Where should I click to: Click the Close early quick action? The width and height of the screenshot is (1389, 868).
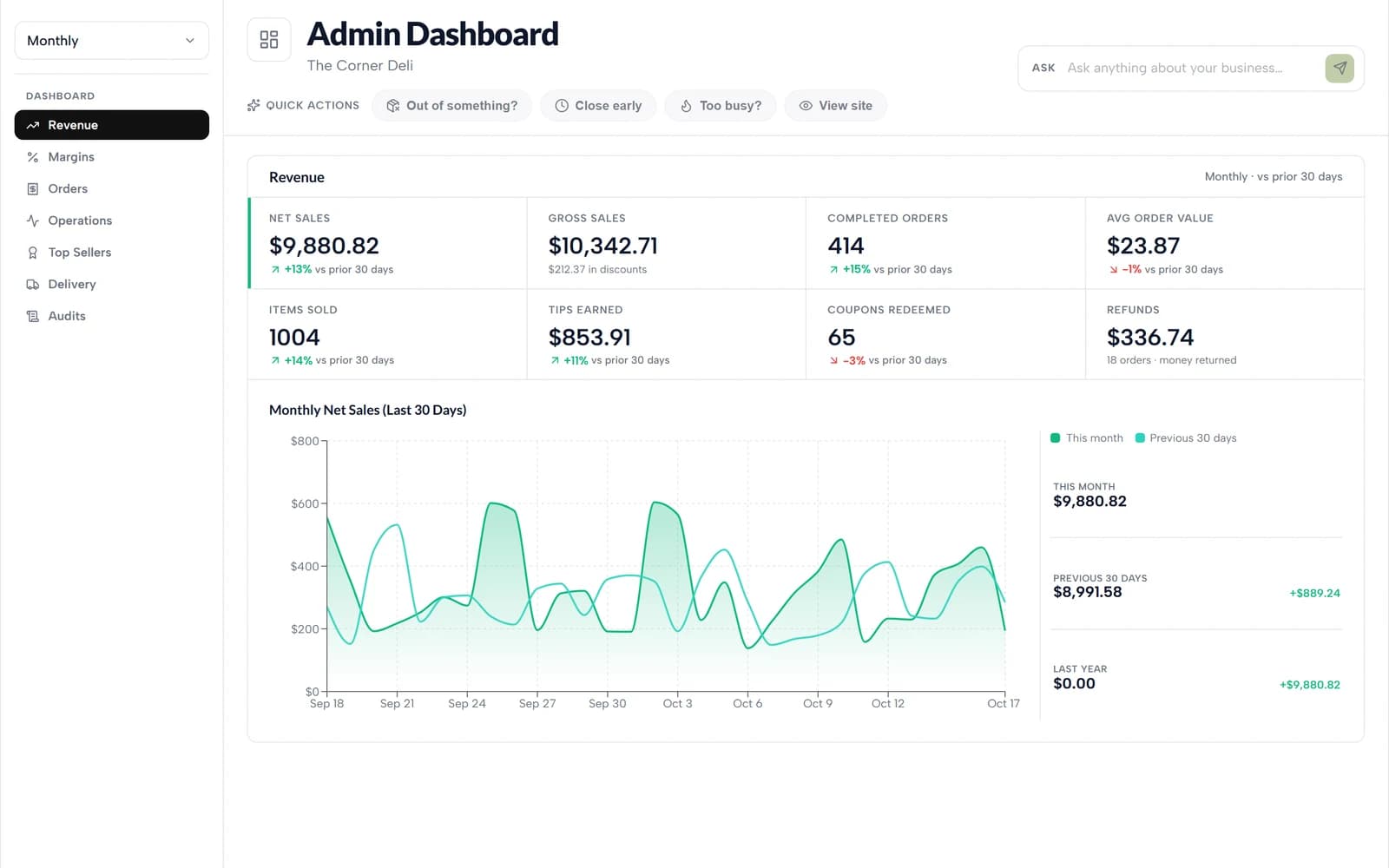click(x=598, y=105)
